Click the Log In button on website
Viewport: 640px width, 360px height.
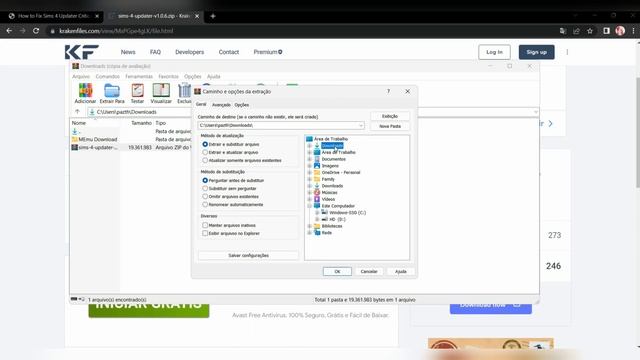tap(494, 52)
